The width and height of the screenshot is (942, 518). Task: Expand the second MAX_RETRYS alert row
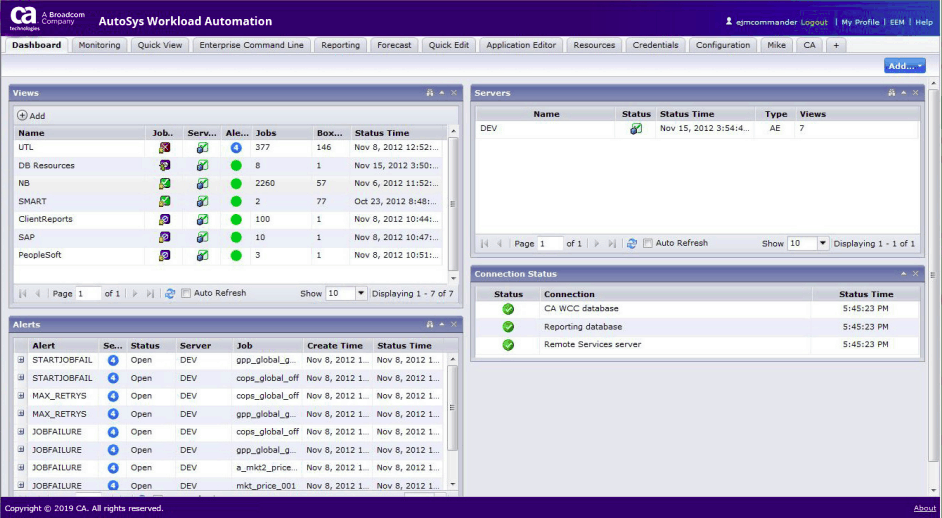(20, 413)
